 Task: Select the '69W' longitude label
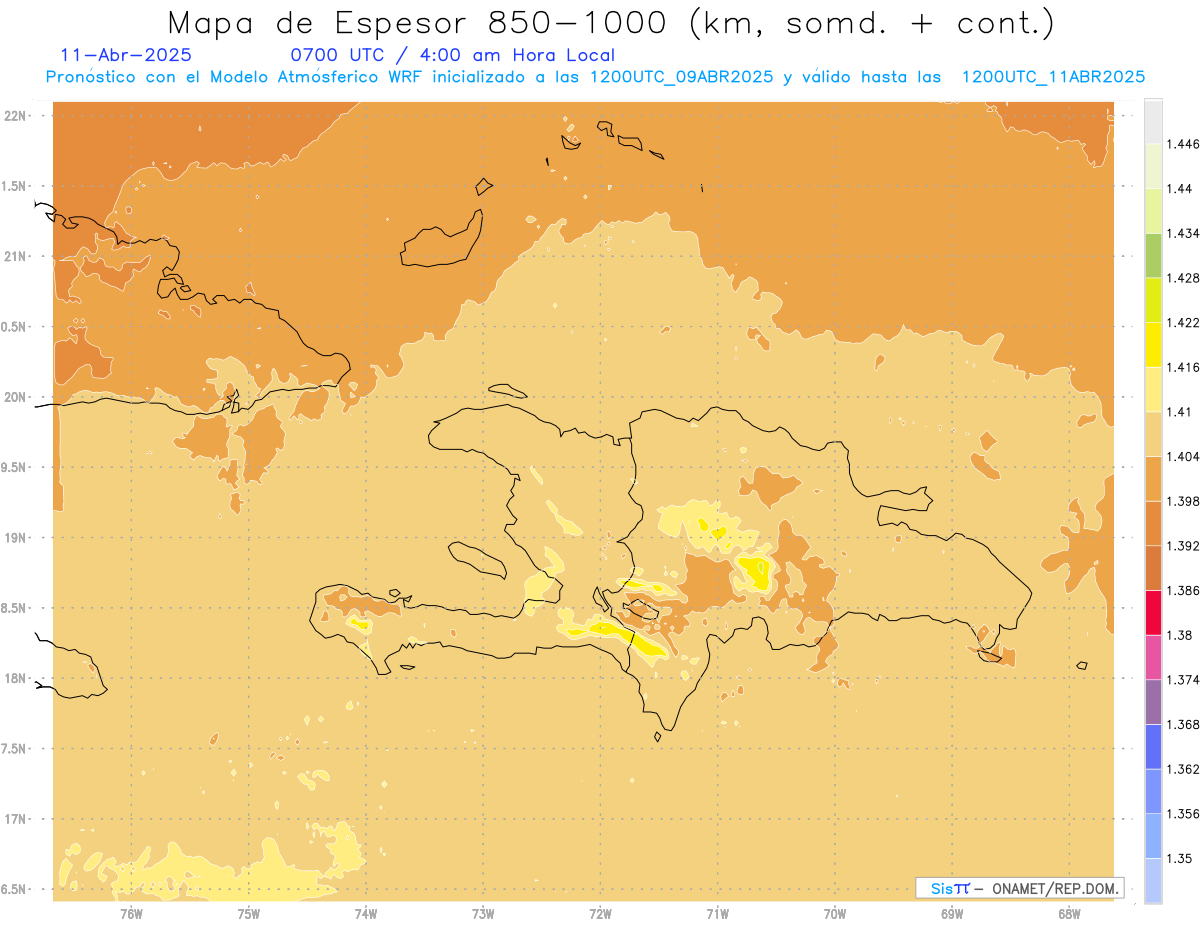click(952, 914)
